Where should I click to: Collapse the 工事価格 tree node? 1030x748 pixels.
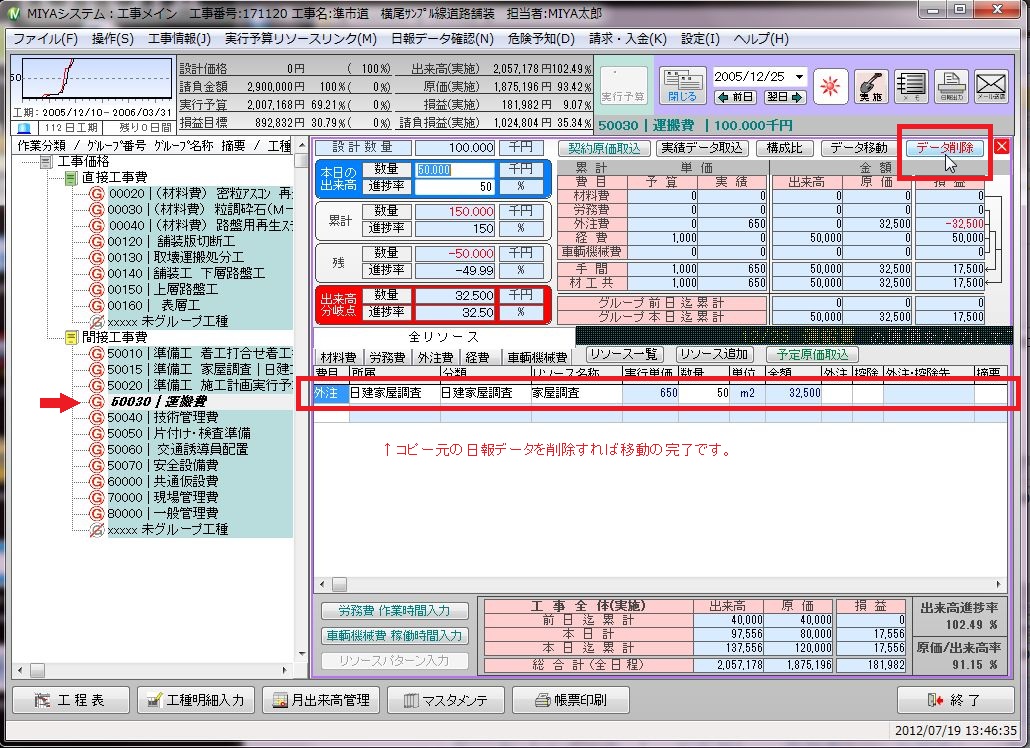coord(46,162)
